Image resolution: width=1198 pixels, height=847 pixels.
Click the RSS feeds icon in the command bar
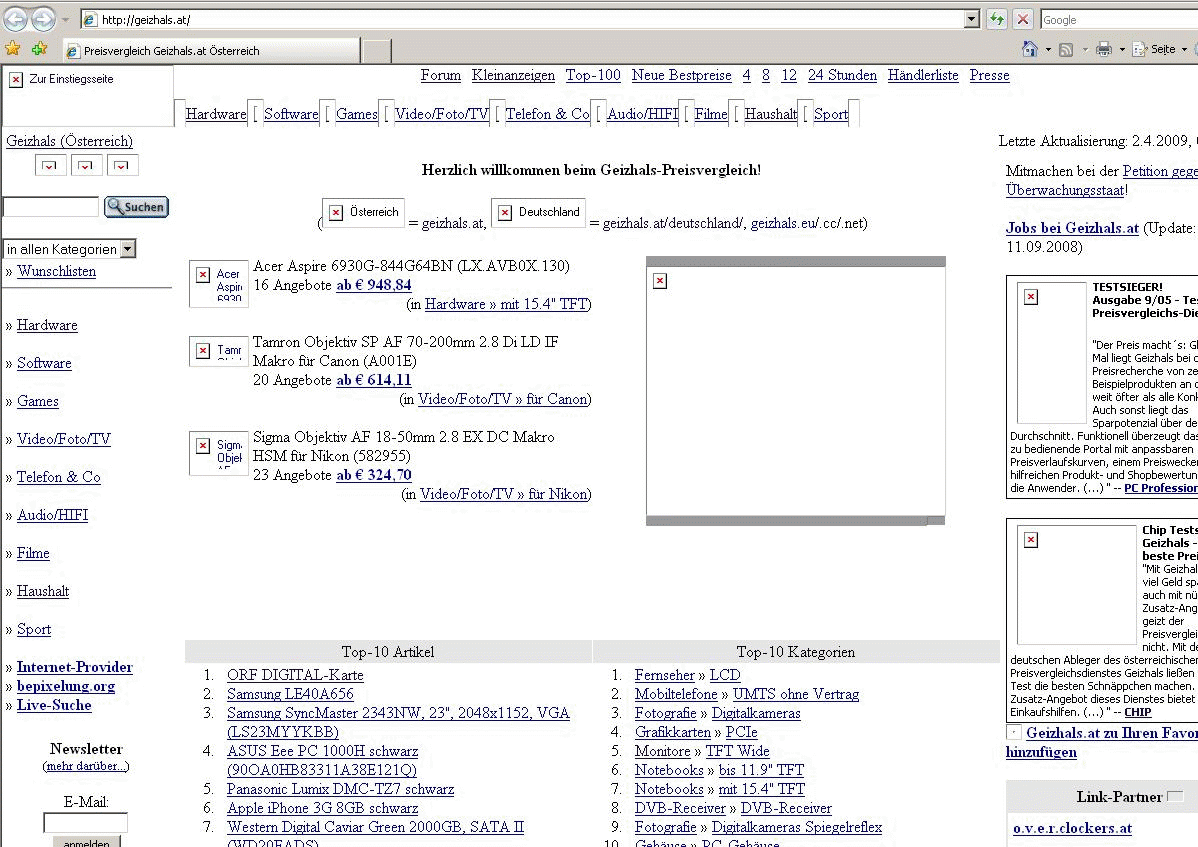coord(1066,50)
